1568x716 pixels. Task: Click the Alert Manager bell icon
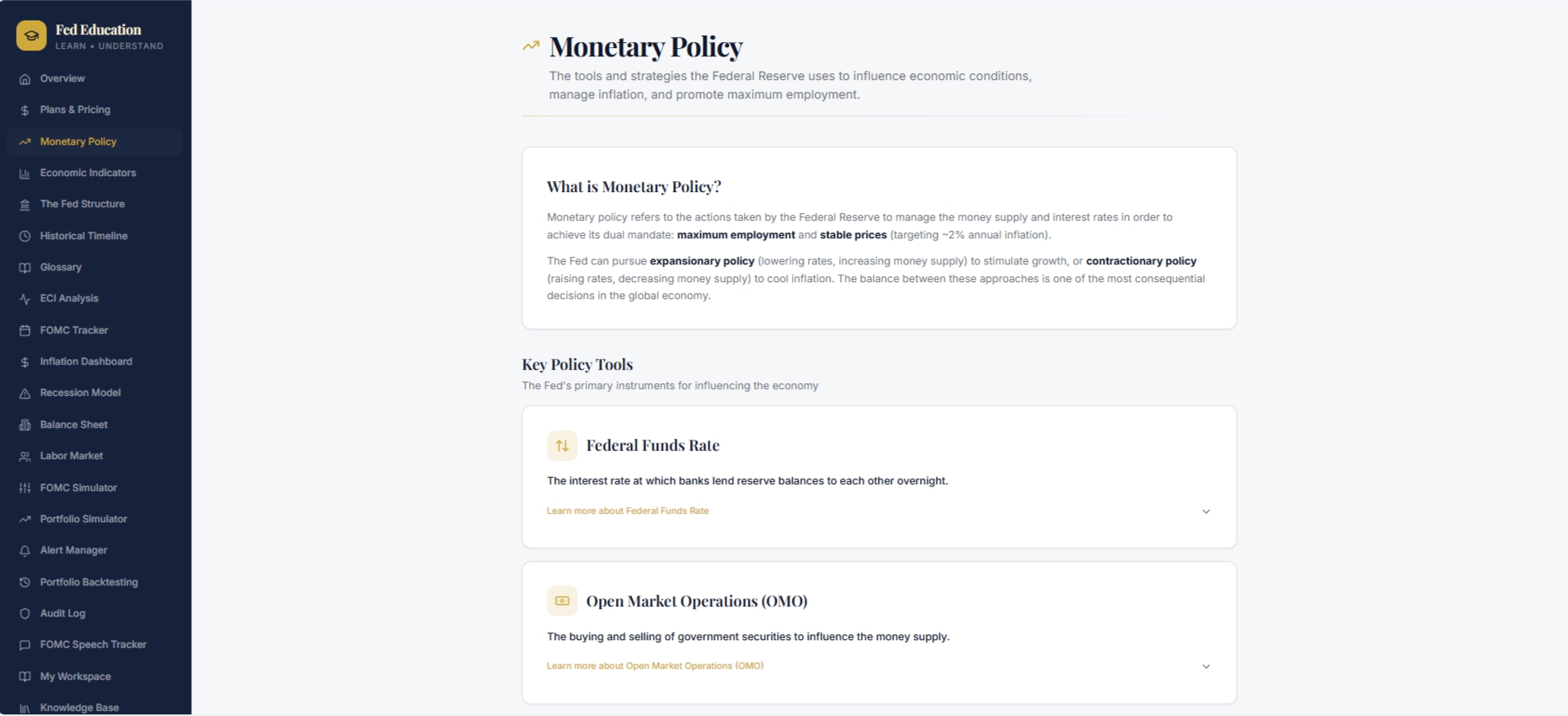24,551
